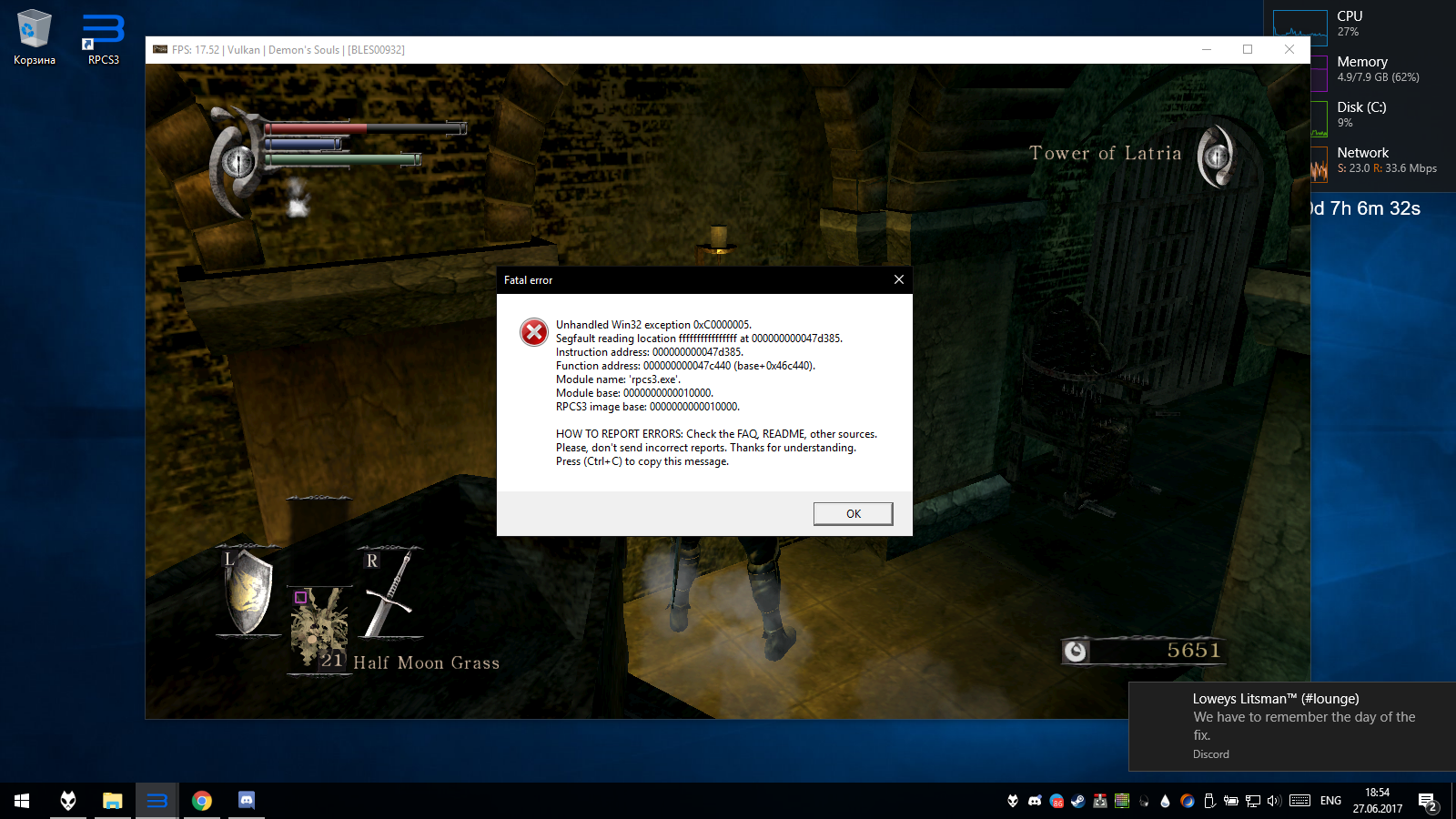1456x819 pixels.
Task: Click the 'Tower of Latria' area title
Action: point(1106,154)
